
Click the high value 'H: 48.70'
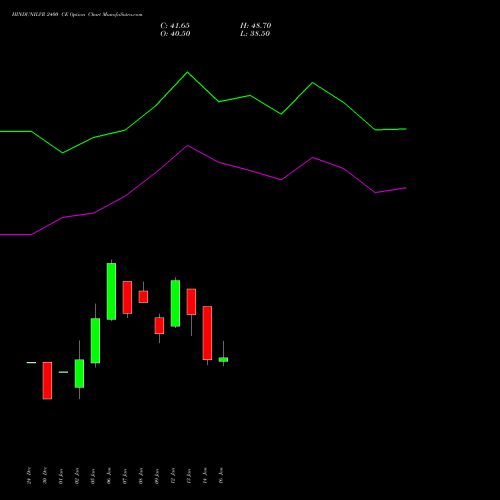tap(256, 26)
